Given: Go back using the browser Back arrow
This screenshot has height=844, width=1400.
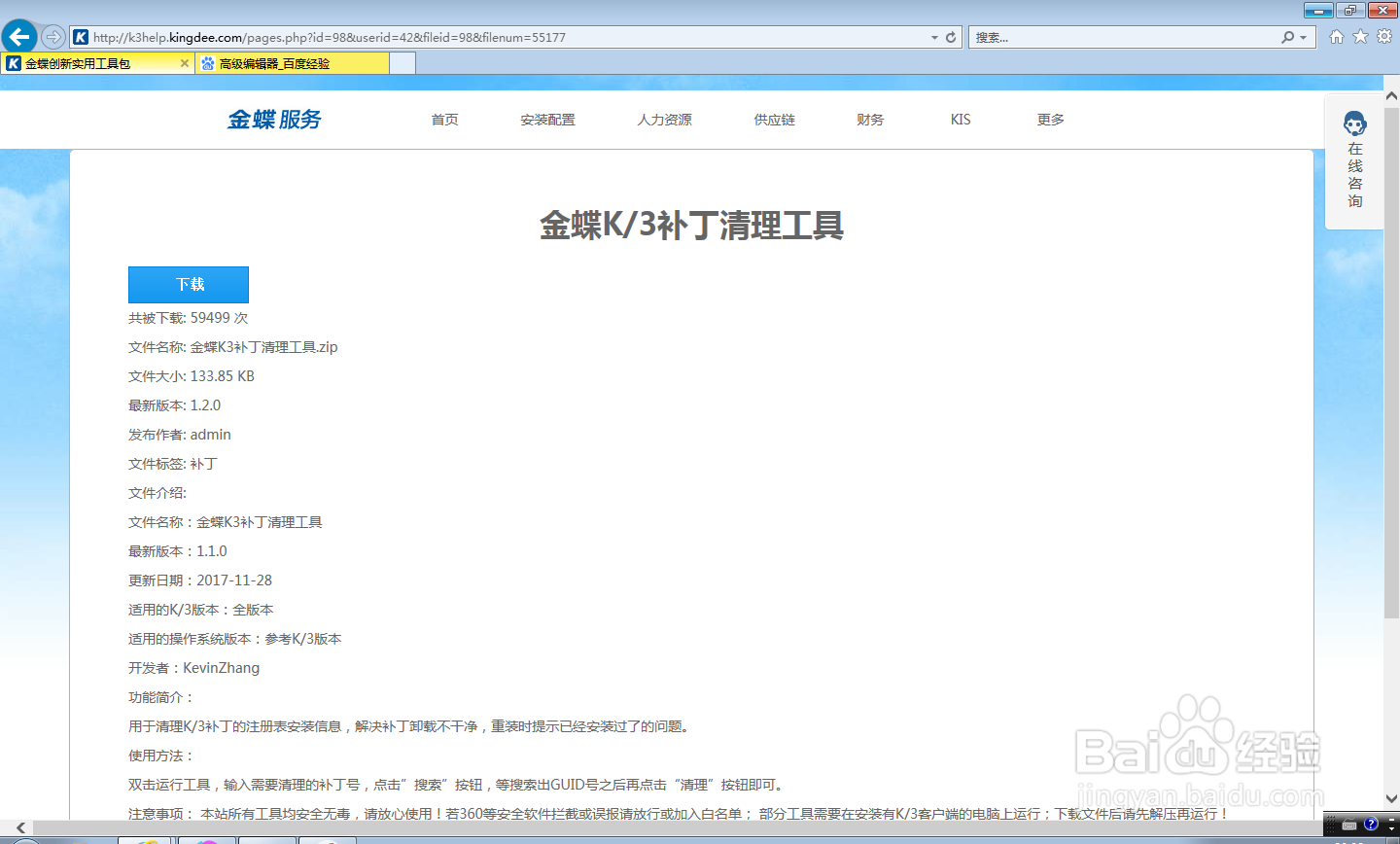Looking at the screenshot, I should click(19, 37).
